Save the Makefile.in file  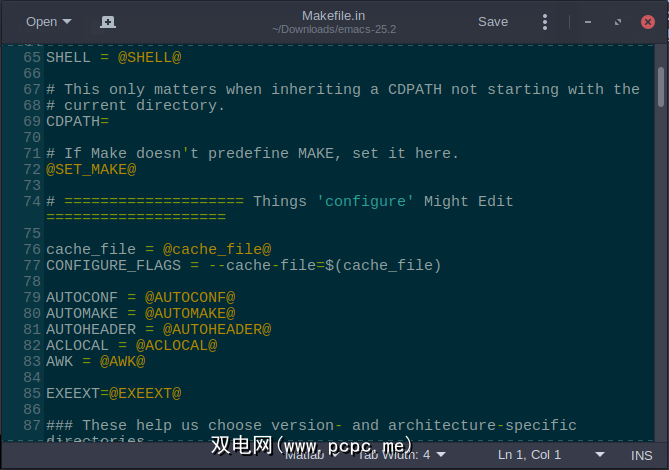pyautogui.click(x=492, y=22)
